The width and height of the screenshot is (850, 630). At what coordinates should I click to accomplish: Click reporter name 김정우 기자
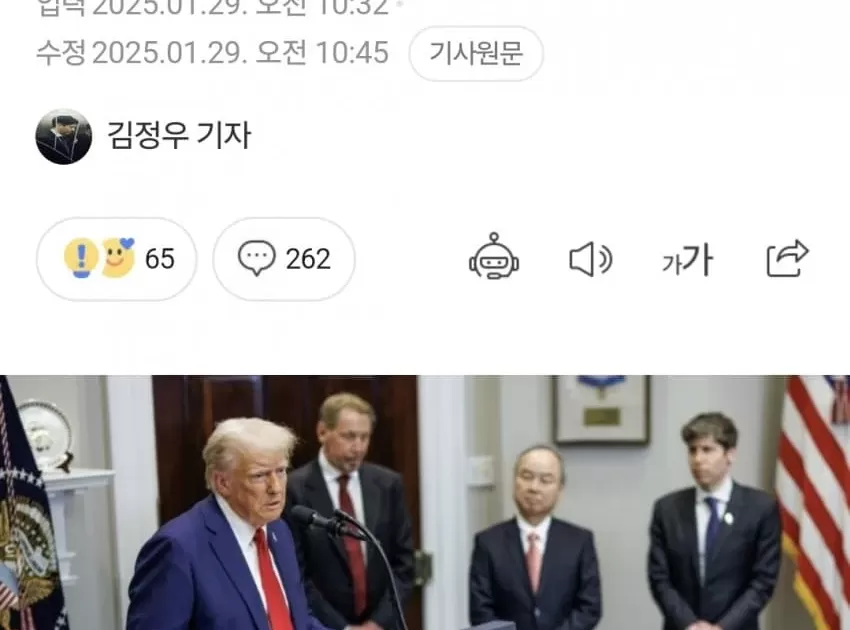tap(179, 135)
